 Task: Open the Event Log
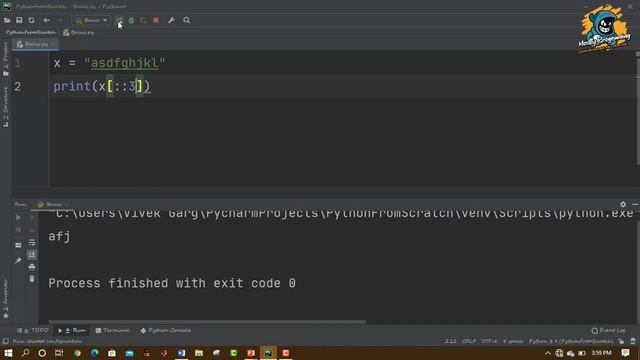tap(609, 330)
